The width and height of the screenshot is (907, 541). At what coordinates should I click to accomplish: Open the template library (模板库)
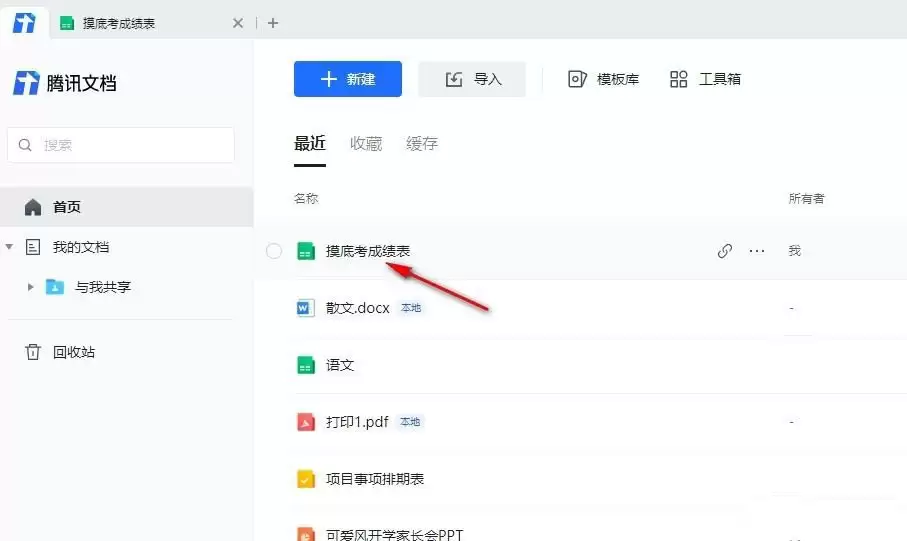603,79
